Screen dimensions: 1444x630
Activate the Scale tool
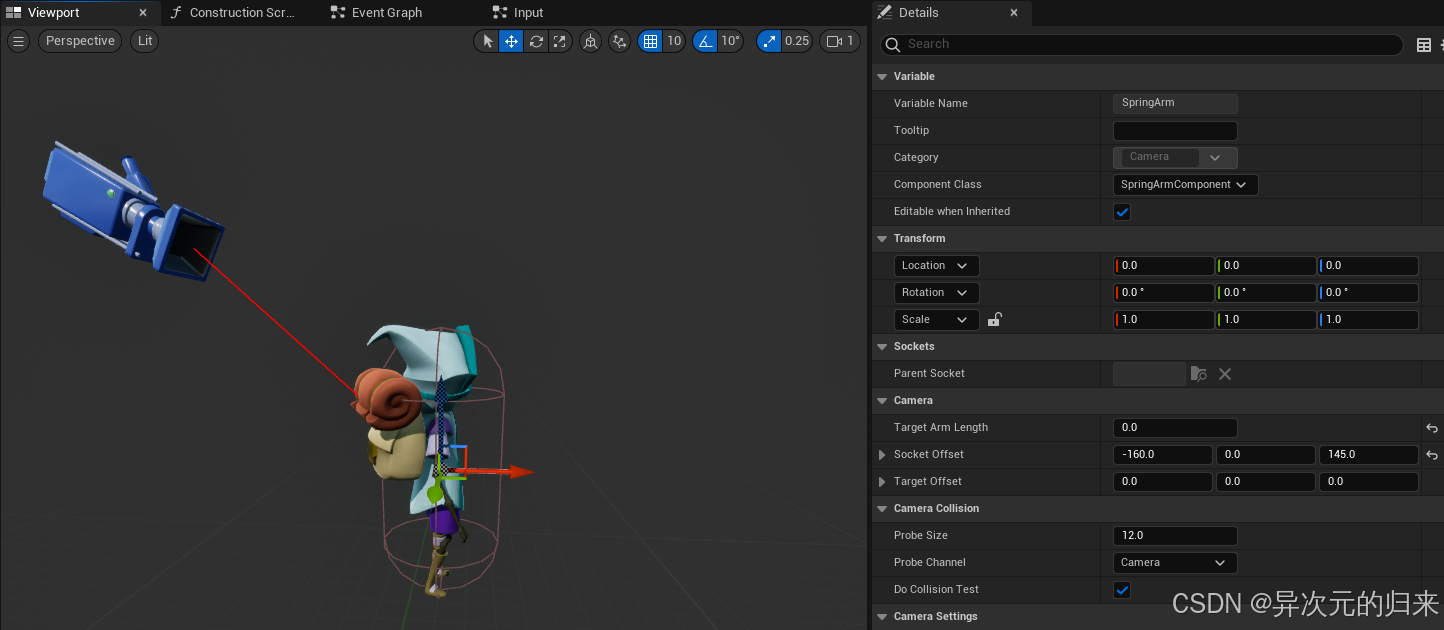click(560, 41)
